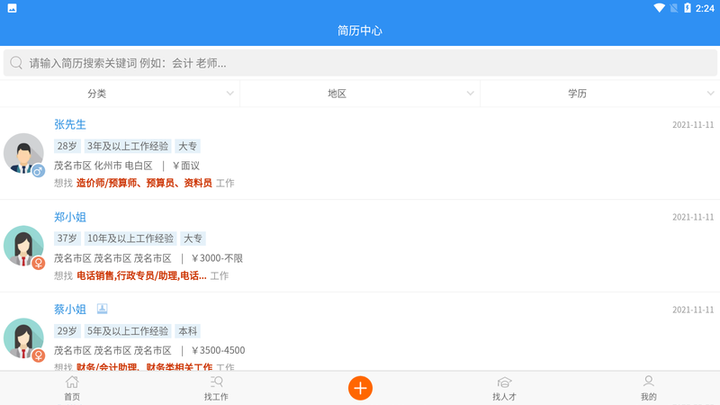Tap 张先生's avatar picture
The height and width of the screenshot is (405, 720).
[x=23, y=153]
